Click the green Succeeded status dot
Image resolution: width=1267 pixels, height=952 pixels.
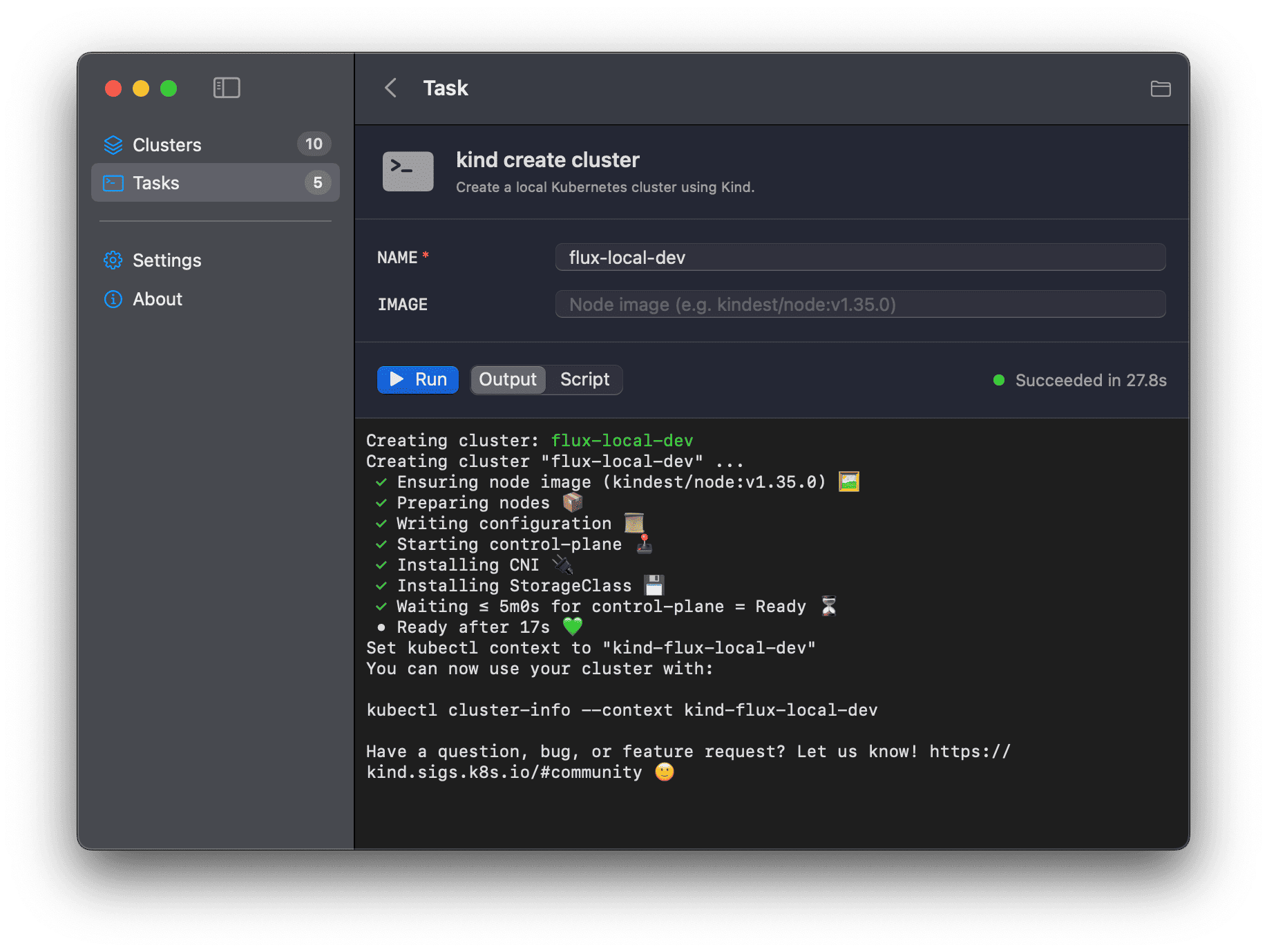click(999, 379)
